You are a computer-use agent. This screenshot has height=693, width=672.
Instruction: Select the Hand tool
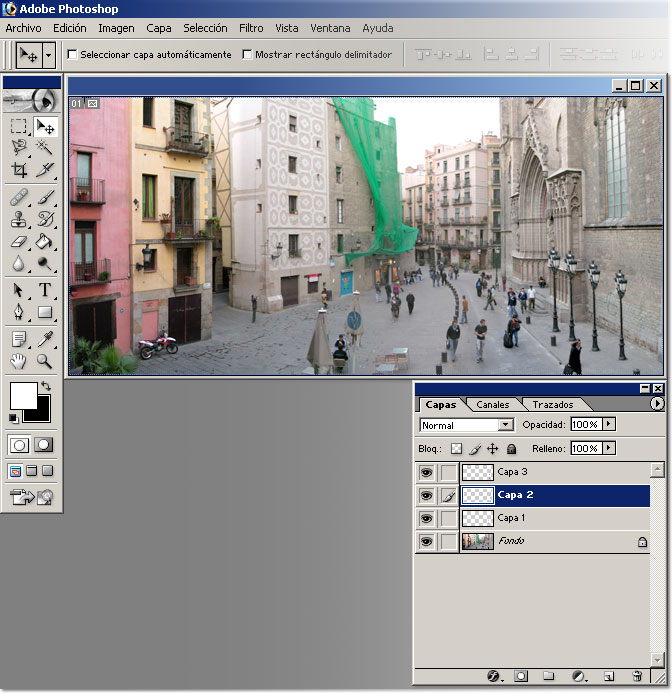click(19, 361)
